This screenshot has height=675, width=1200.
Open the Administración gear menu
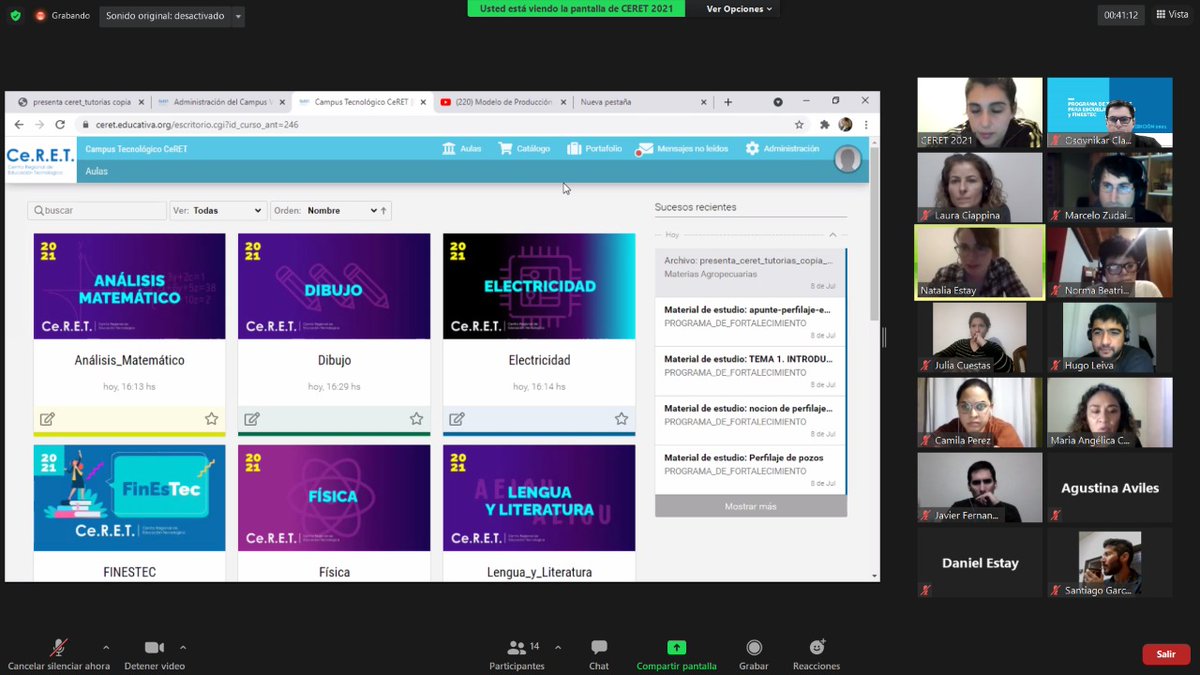[x=782, y=148]
